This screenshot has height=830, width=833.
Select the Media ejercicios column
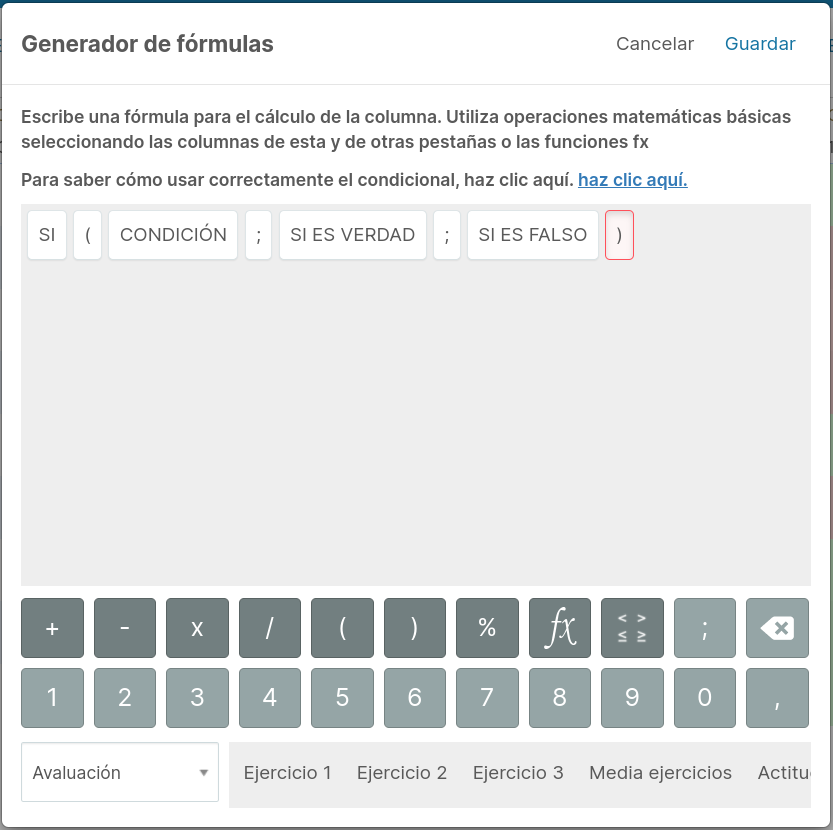(x=660, y=773)
